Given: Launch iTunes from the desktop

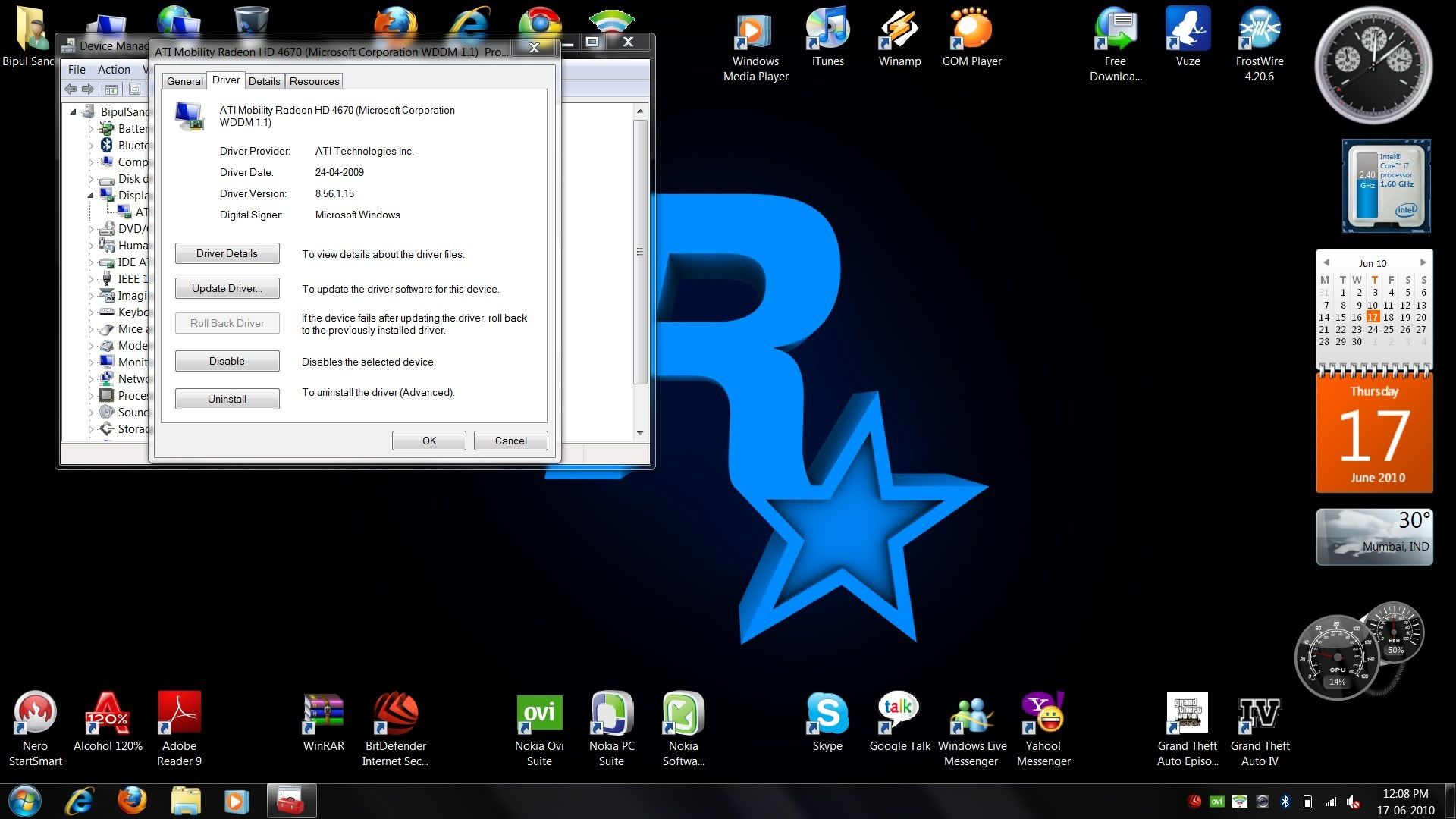Looking at the screenshot, I should [827, 38].
